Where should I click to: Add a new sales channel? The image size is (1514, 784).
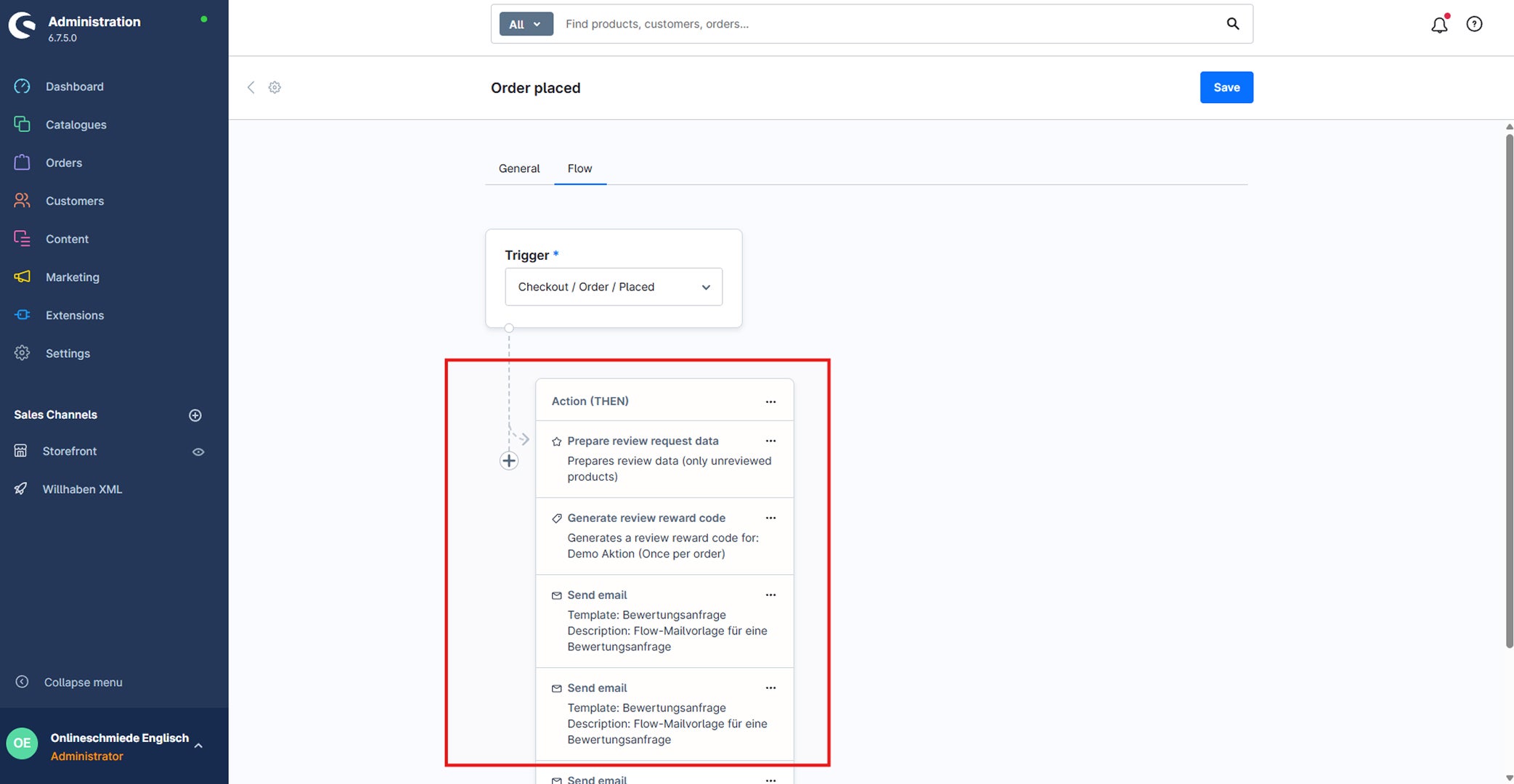coord(195,415)
